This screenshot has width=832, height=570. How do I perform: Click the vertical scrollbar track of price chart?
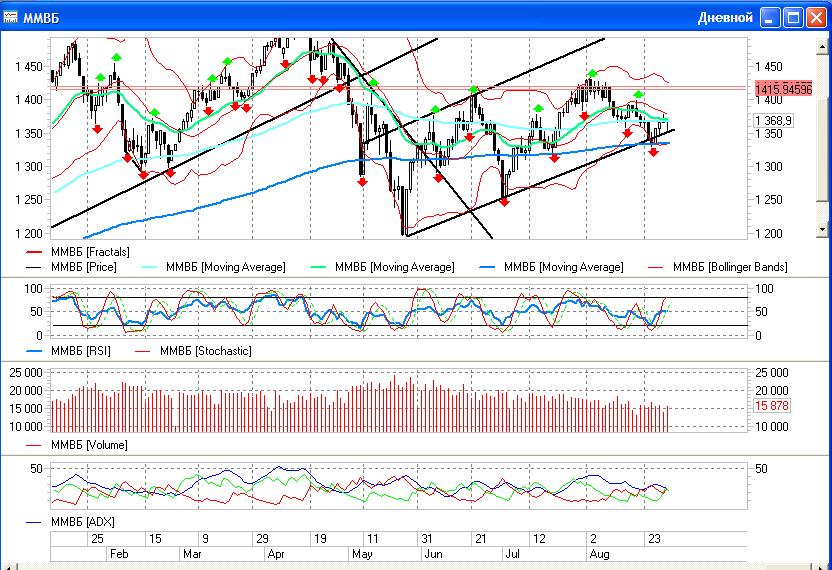[x=822, y=138]
